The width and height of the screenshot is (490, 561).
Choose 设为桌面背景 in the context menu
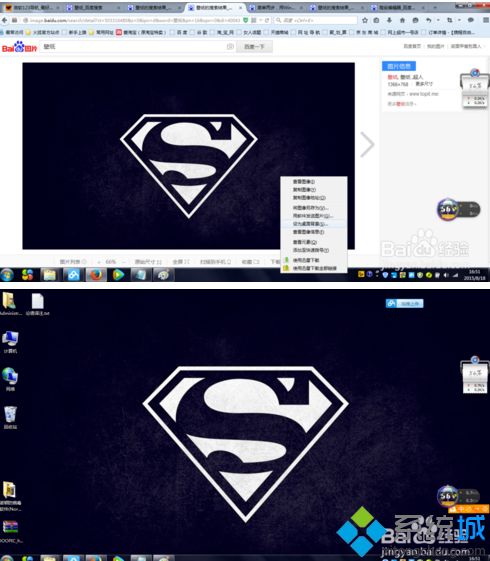coord(310,224)
